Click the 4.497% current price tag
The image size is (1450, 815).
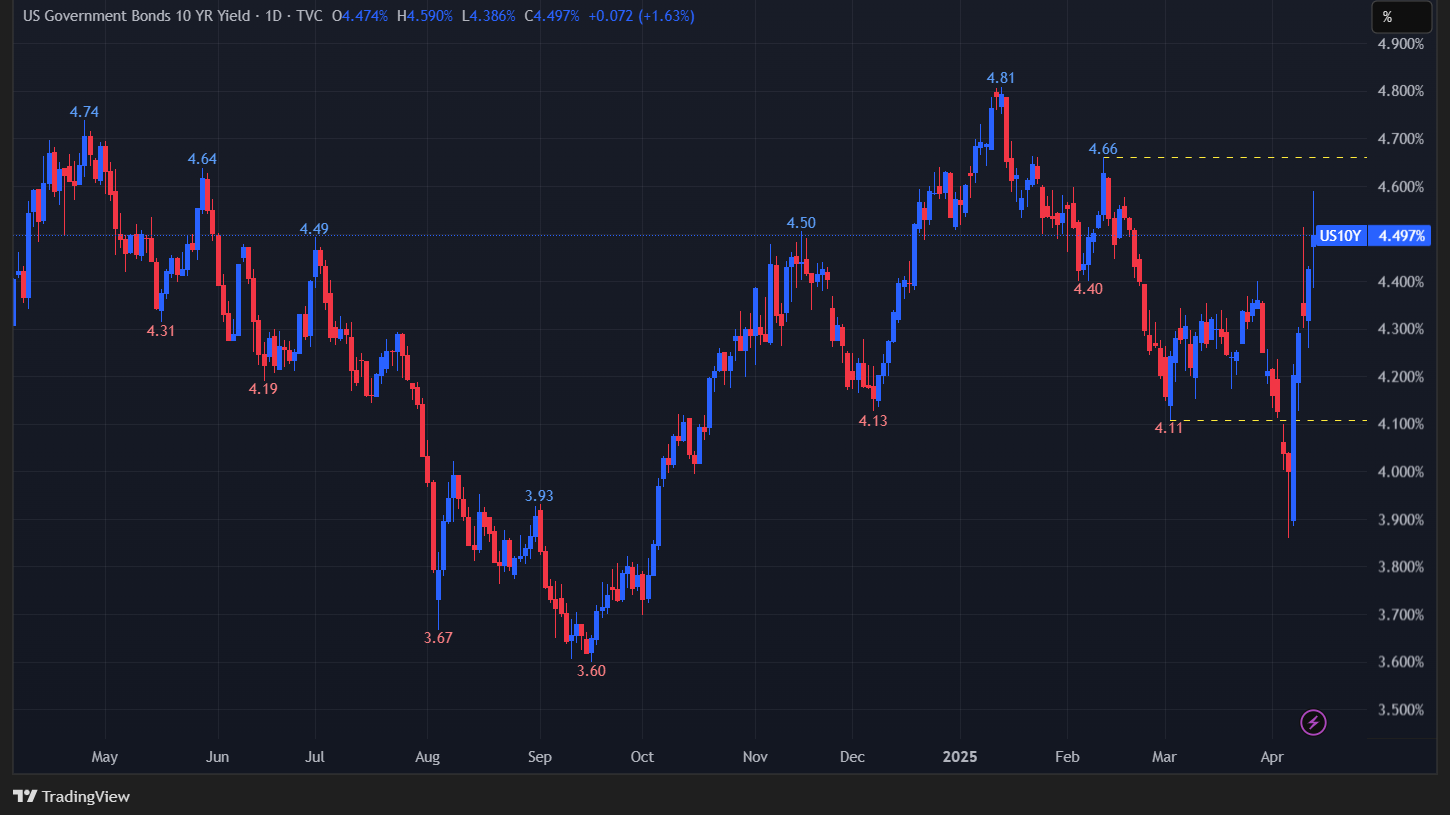1401,236
